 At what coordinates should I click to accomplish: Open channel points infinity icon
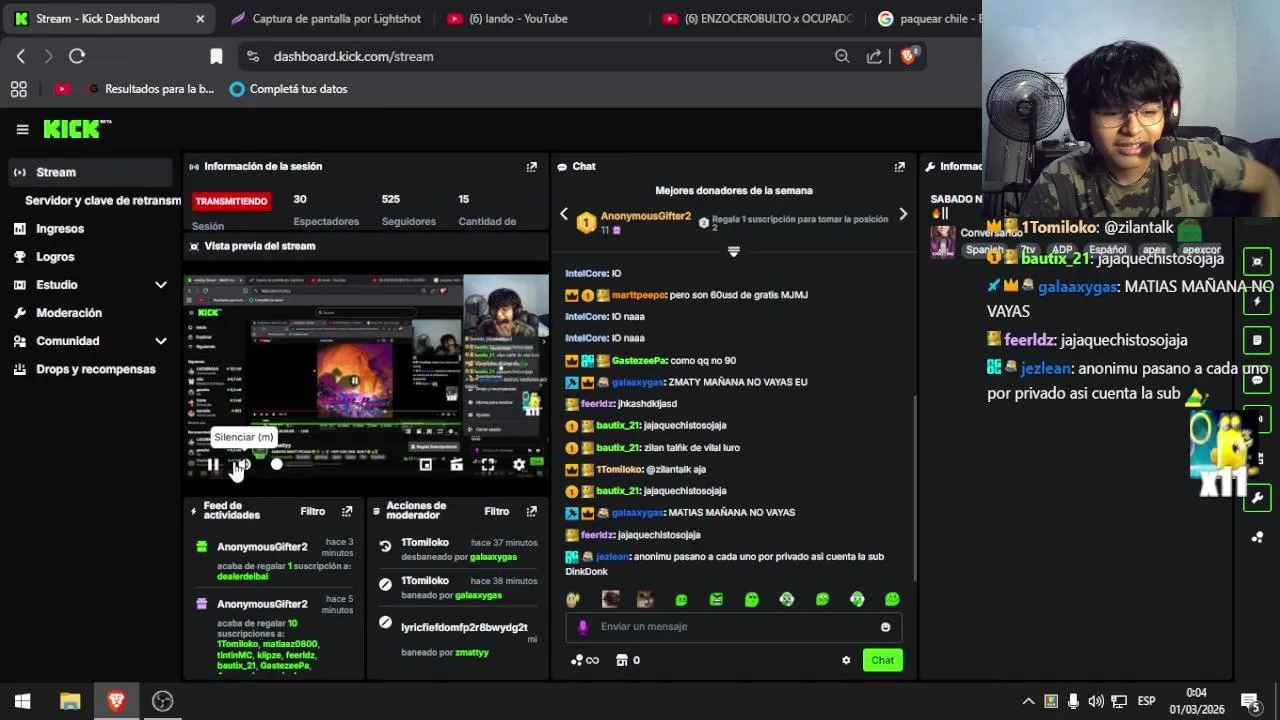coord(585,660)
